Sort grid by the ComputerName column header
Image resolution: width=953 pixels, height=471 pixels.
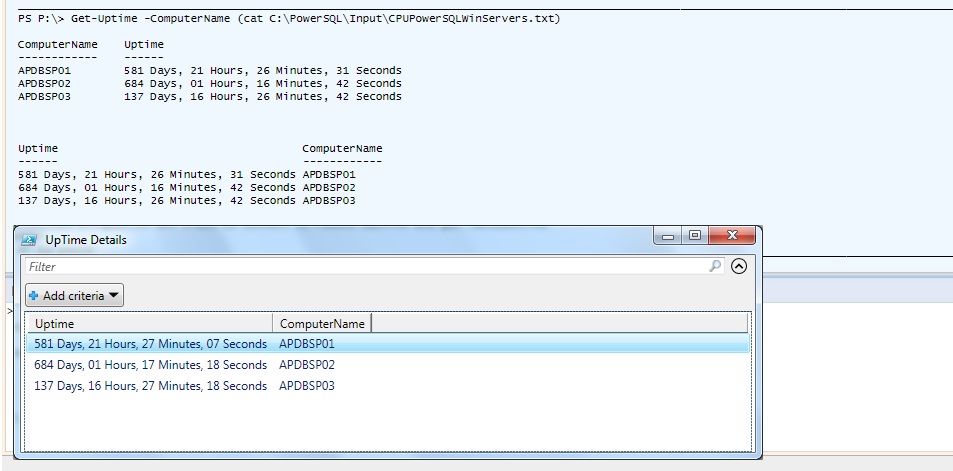pos(321,324)
